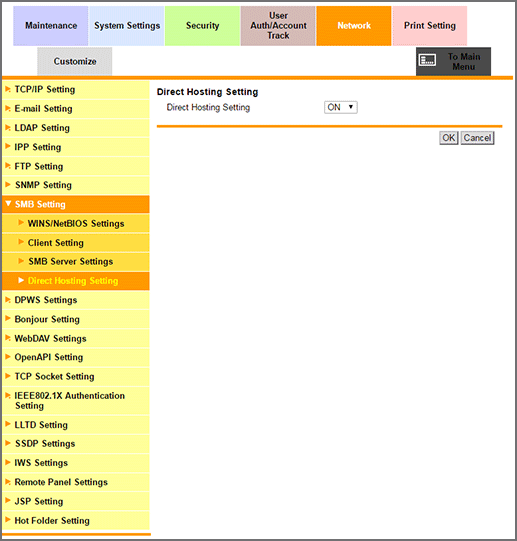Click arrow icon beside SMB Server Settings

(21, 261)
